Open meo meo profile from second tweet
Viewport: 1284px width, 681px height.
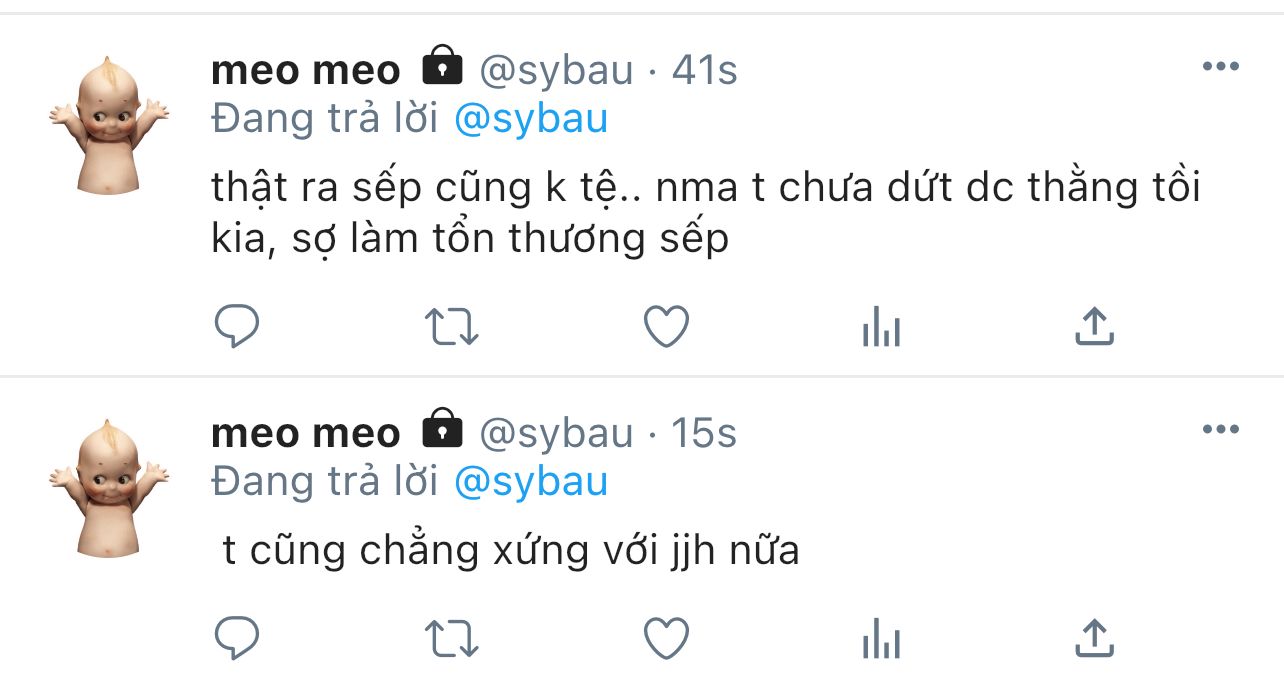click(x=306, y=433)
